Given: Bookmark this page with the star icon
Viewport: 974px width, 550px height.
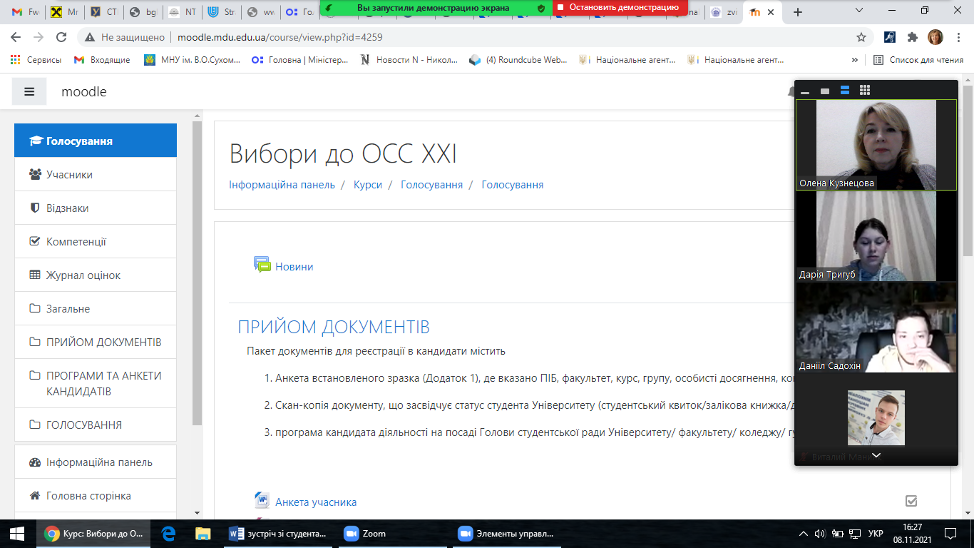Looking at the screenshot, I should click(861, 37).
